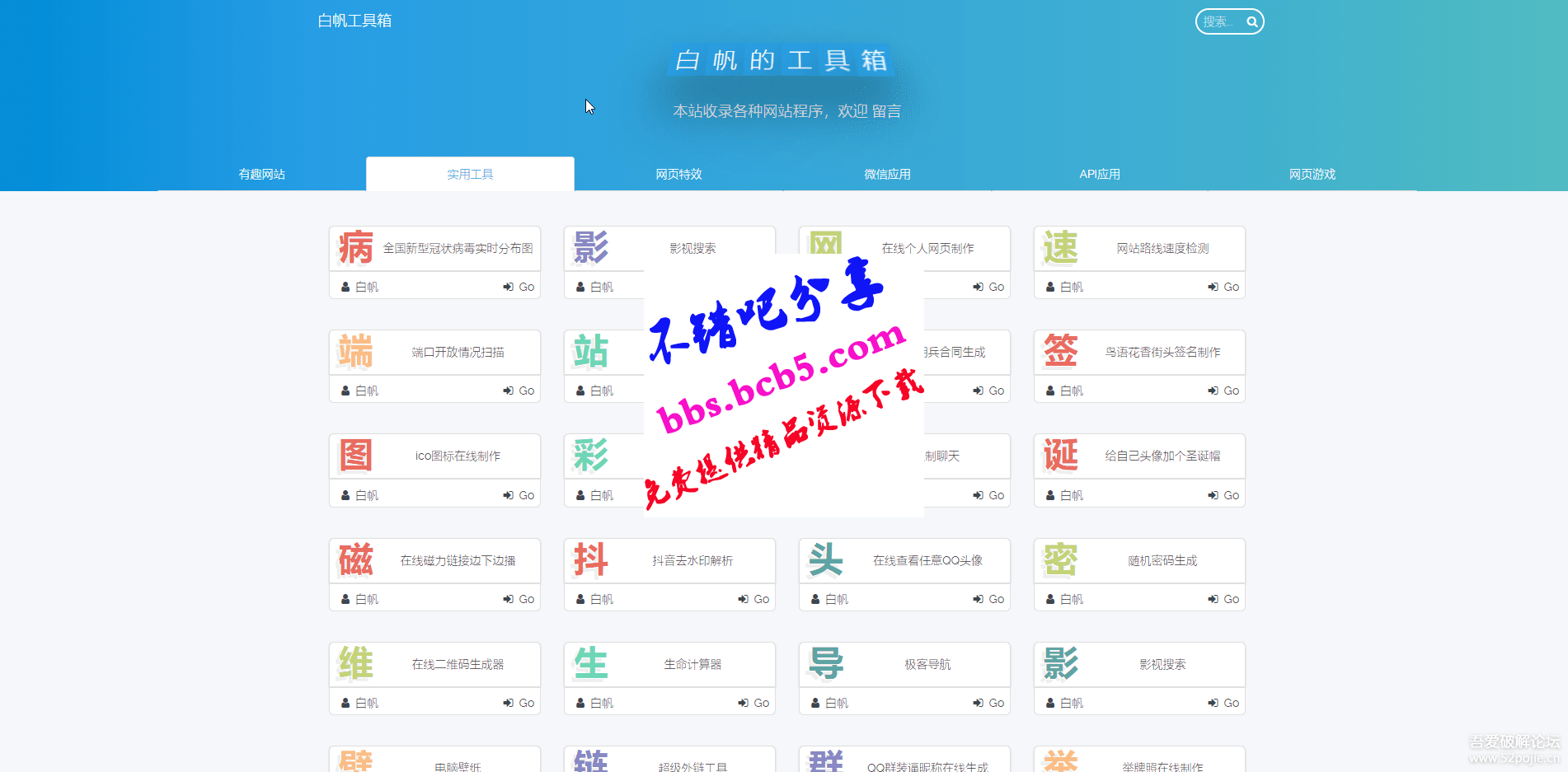The height and width of the screenshot is (772, 1568).
Task: Open 鸟语花香街头签名制作 tool
Action: tap(1162, 352)
